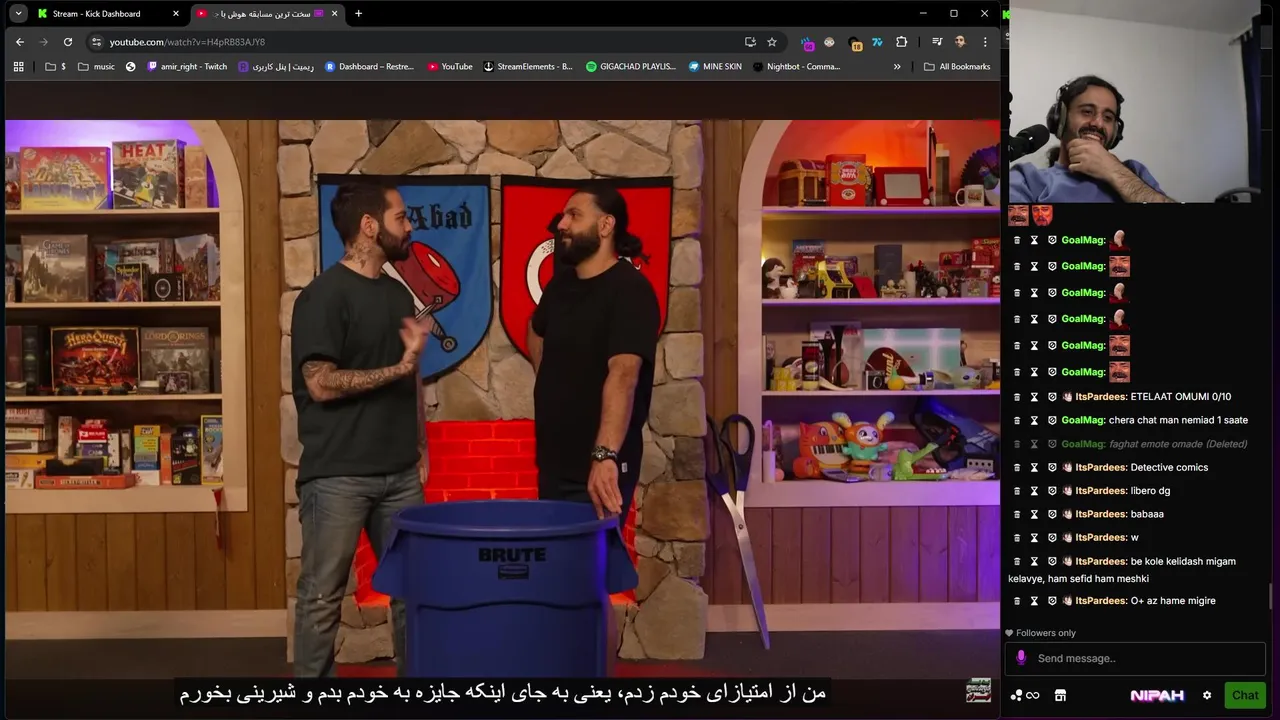Click the 7TV extension icon
Screen dimensions: 1280x720
point(877,42)
